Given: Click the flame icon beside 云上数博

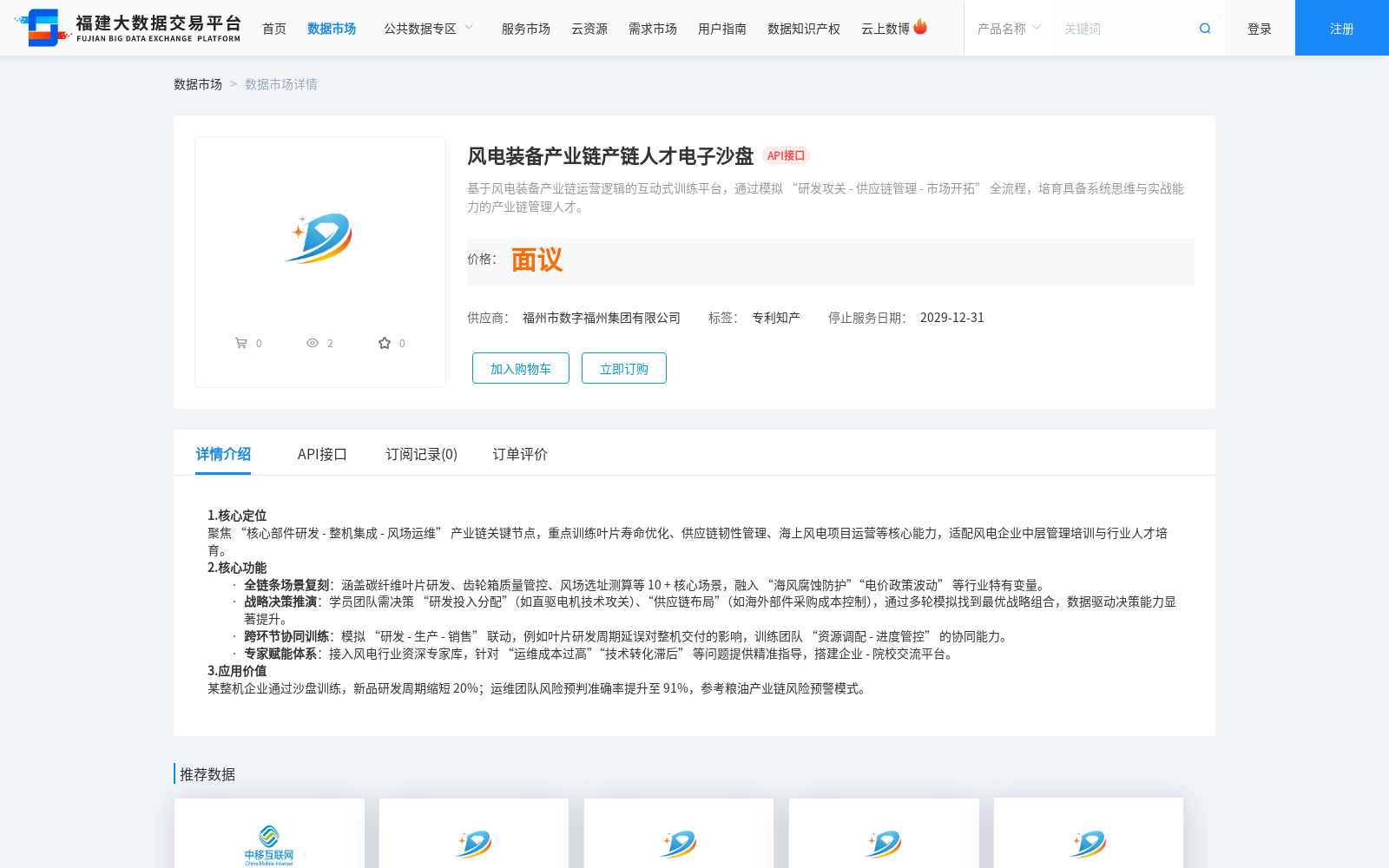Looking at the screenshot, I should [x=920, y=27].
